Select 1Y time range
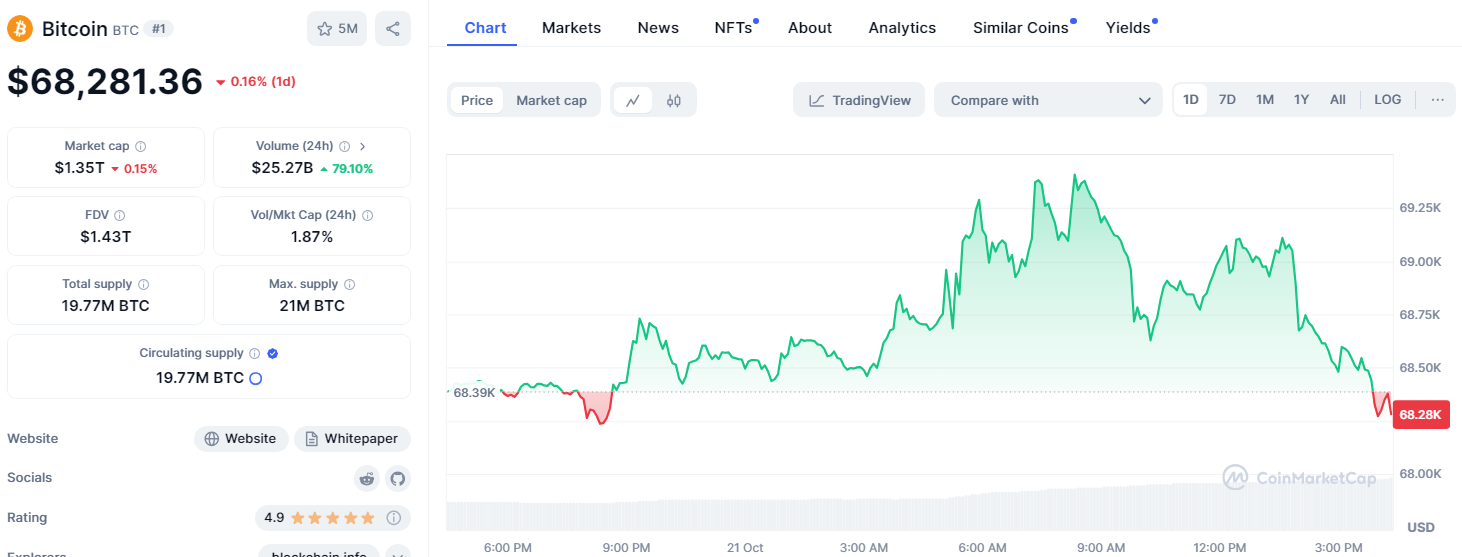Viewport: 1462px width, 557px height. click(1301, 99)
